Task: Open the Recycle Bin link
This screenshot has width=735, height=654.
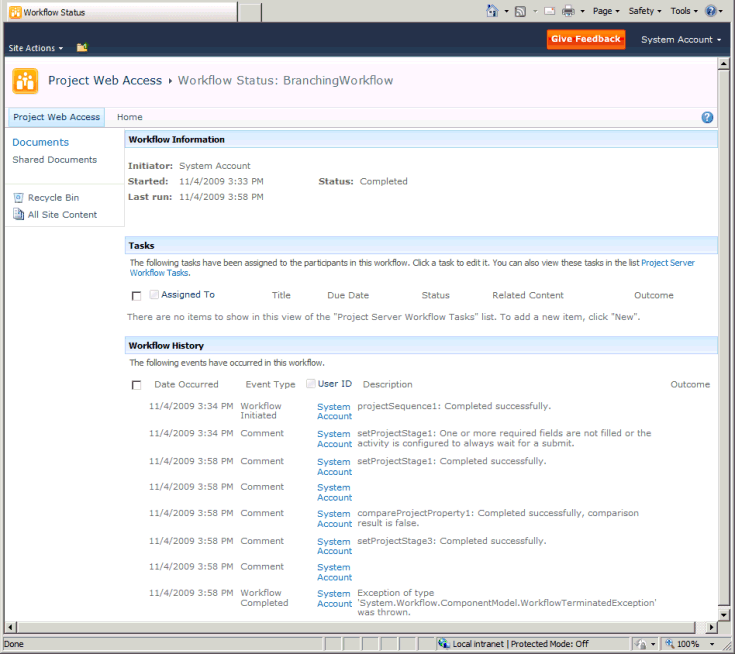Action: (x=53, y=198)
